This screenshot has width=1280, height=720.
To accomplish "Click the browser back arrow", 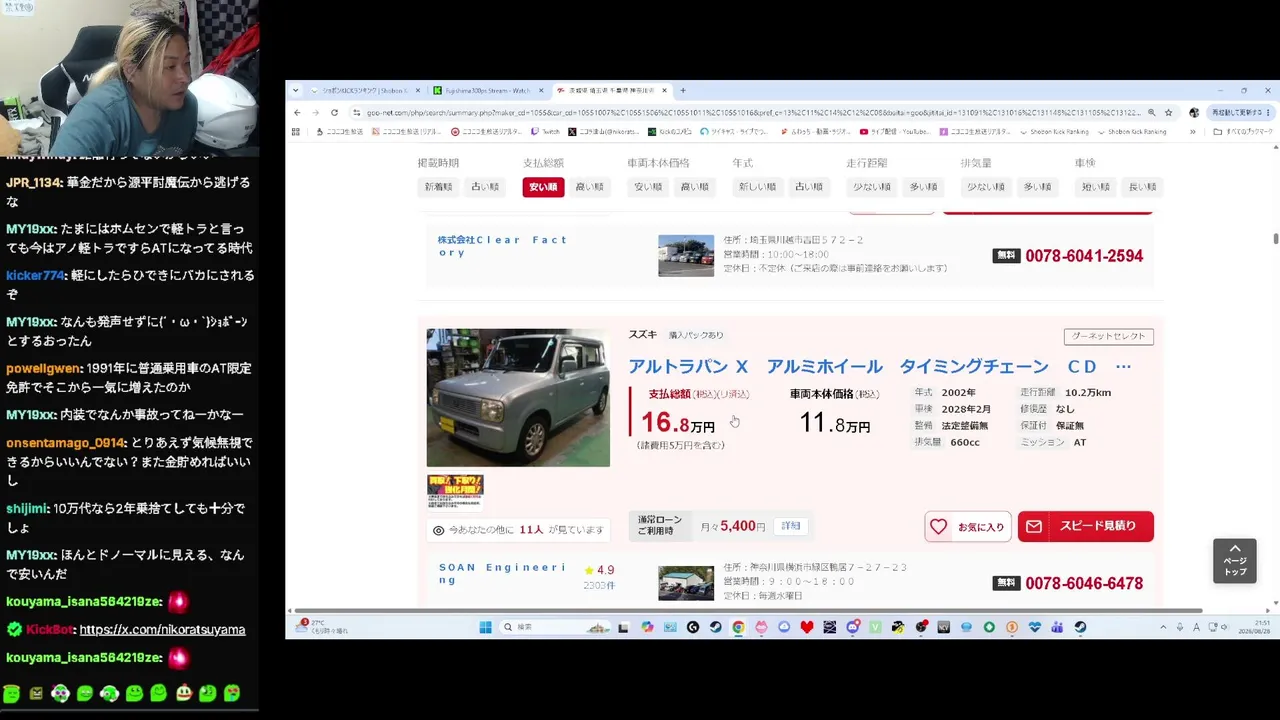I will 297,113.
